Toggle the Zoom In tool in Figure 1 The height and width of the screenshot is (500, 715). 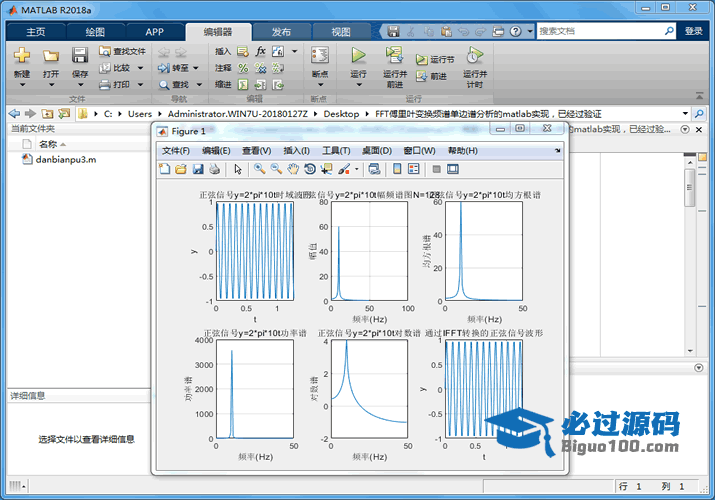[259, 169]
